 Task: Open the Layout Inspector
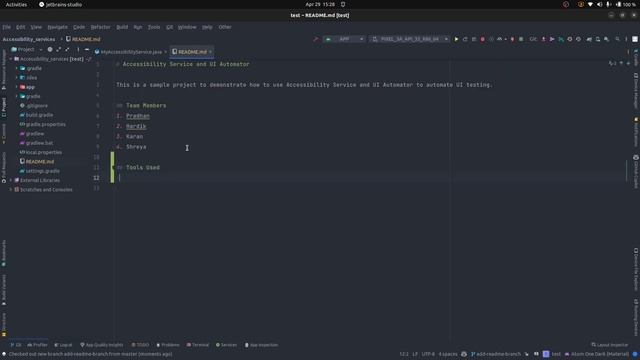[x=610, y=345]
